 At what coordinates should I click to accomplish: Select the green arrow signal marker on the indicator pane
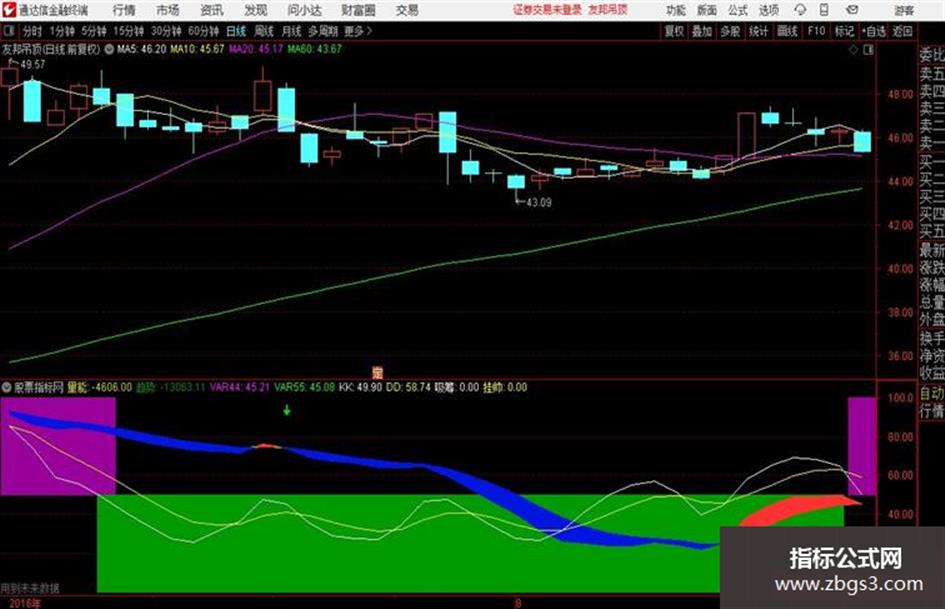tap(287, 410)
